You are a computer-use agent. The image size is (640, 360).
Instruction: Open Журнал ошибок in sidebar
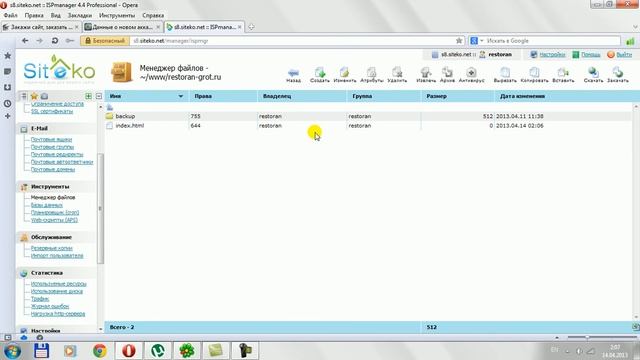50,306
